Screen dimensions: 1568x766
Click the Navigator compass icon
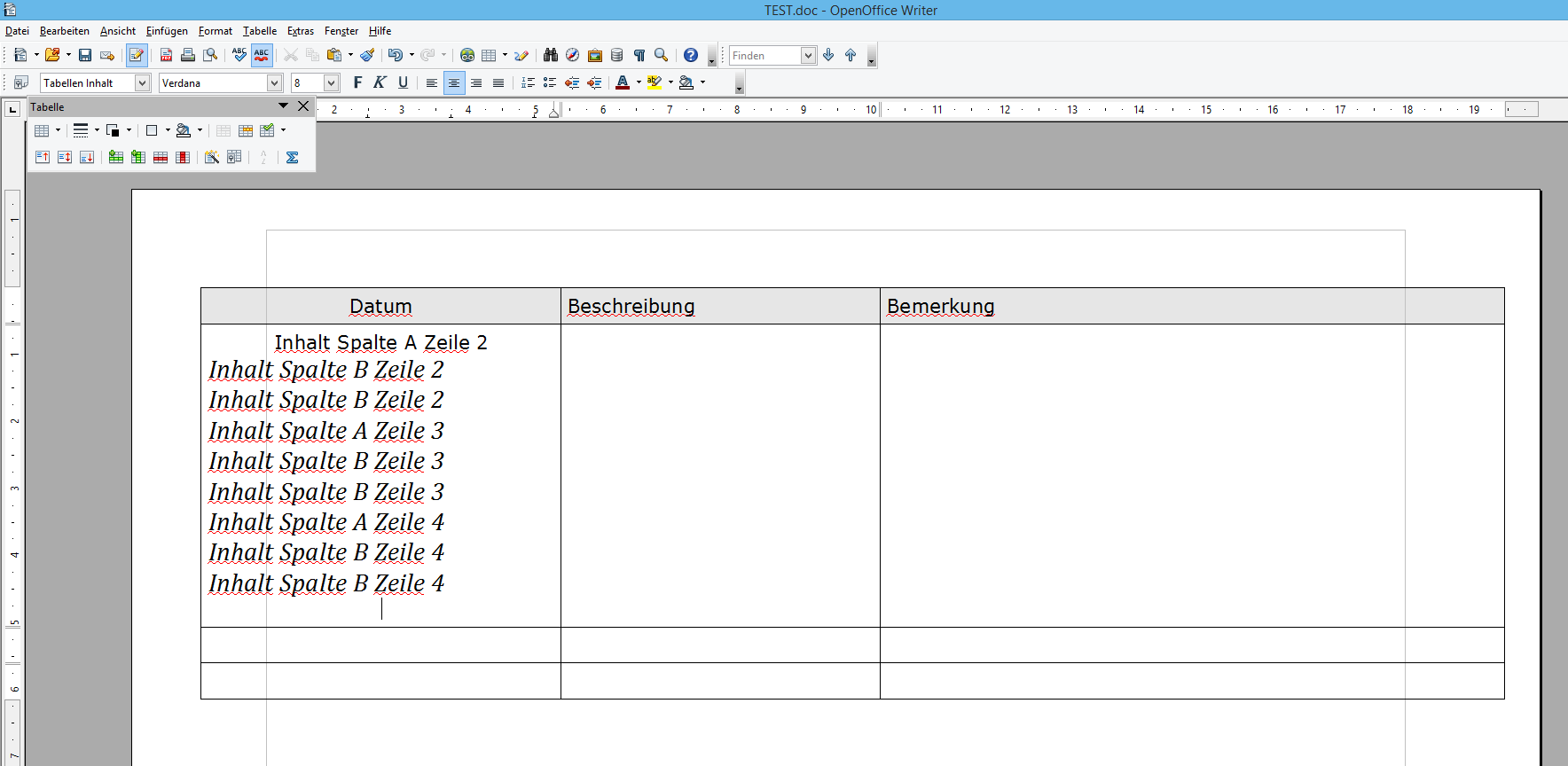click(x=572, y=56)
